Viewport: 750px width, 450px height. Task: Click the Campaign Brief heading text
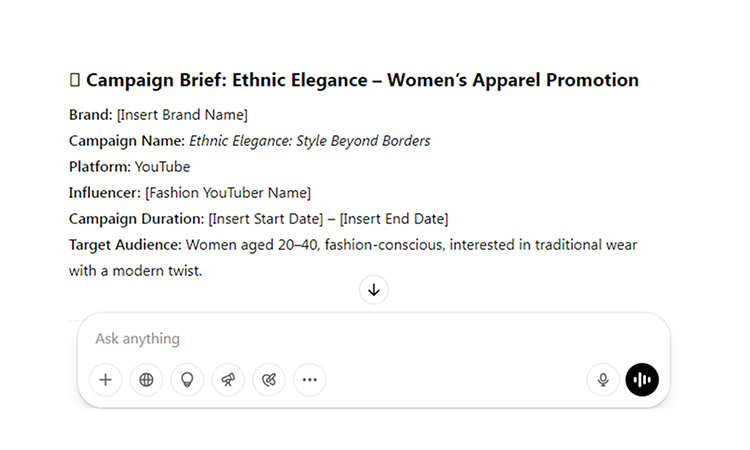362,80
